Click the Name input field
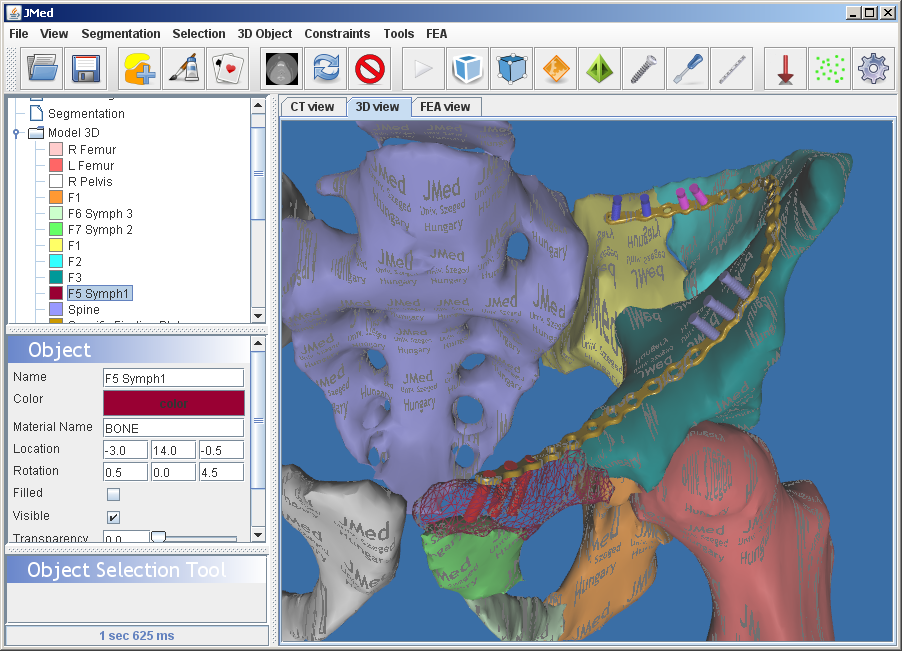The width and height of the screenshot is (902, 651). [x=174, y=378]
